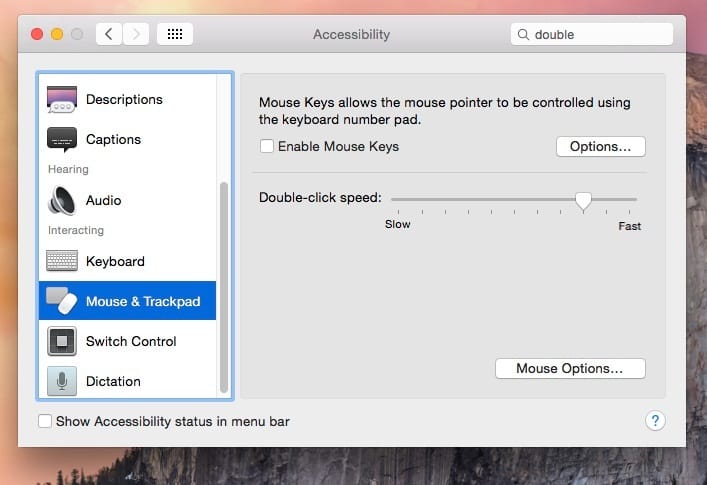Go forward with the right arrow button
707x485 pixels.
point(136,34)
